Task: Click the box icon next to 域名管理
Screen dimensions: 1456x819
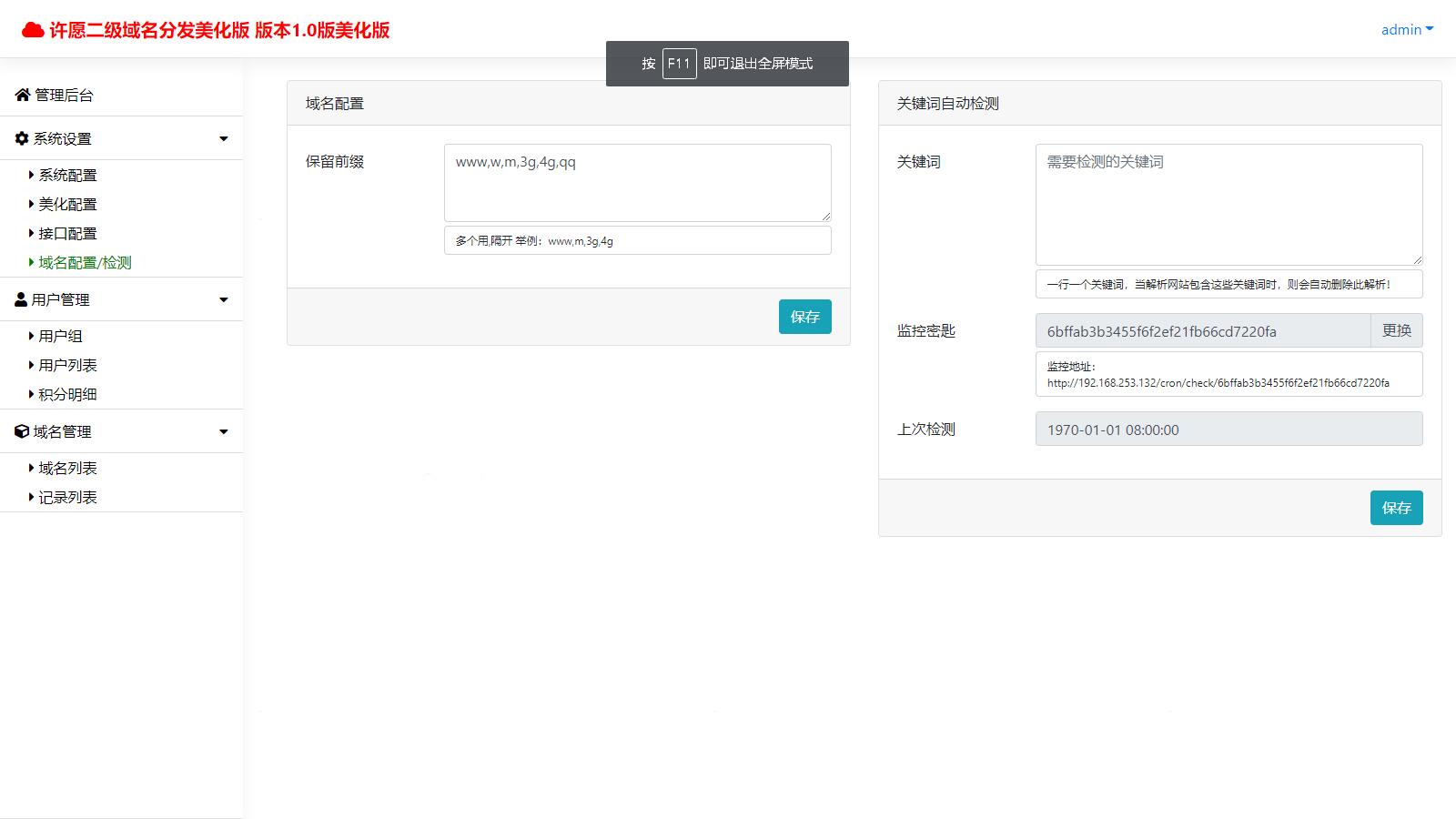Action: 21,431
